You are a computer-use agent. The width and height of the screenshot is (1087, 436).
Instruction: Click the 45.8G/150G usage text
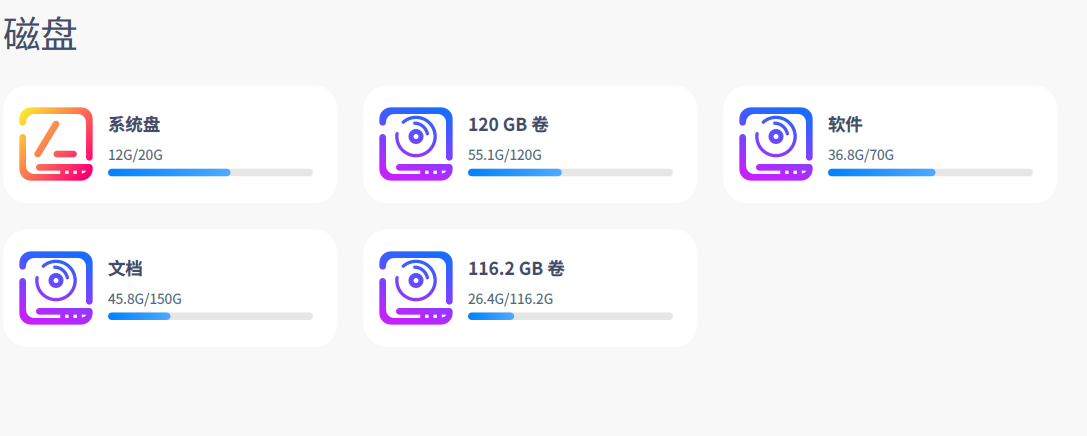point(145,299)
